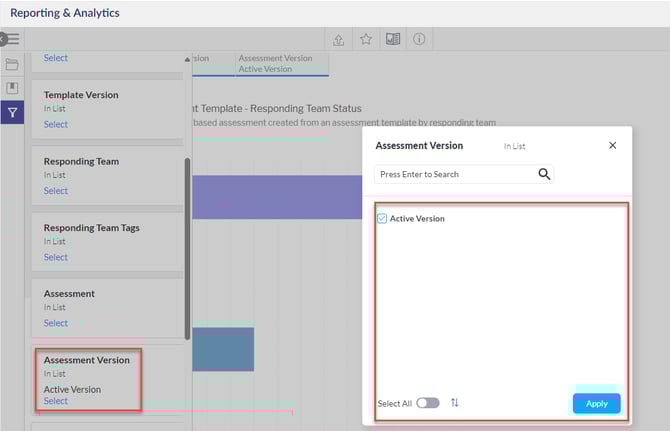Click the bookmark icon in left sidebar
The height and width of the screenshot is (431, 670).
[x=12, y=88]
